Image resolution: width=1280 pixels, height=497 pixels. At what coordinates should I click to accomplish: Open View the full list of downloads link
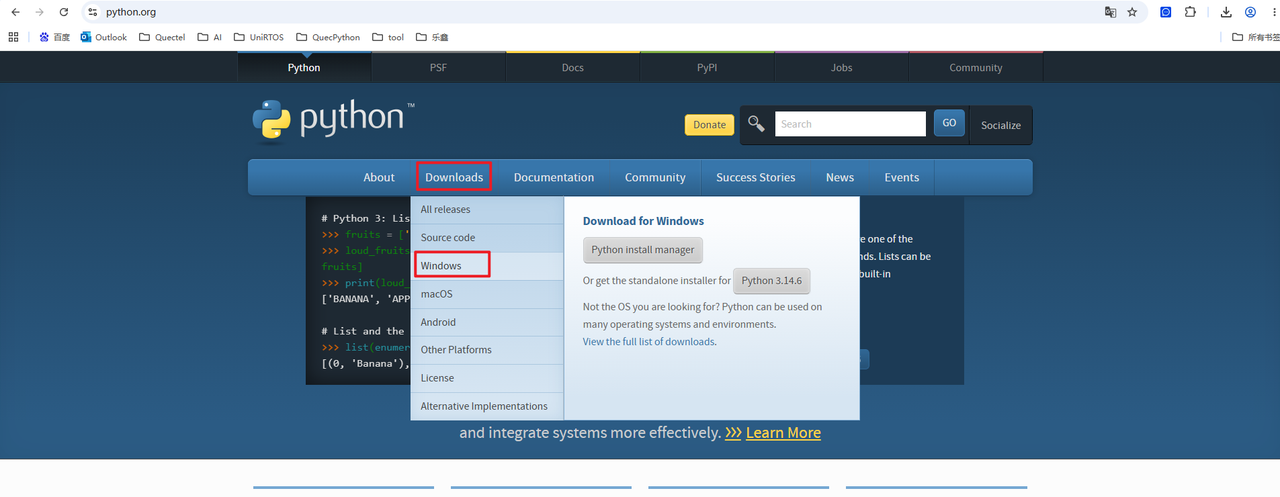[x=649, y=342]
